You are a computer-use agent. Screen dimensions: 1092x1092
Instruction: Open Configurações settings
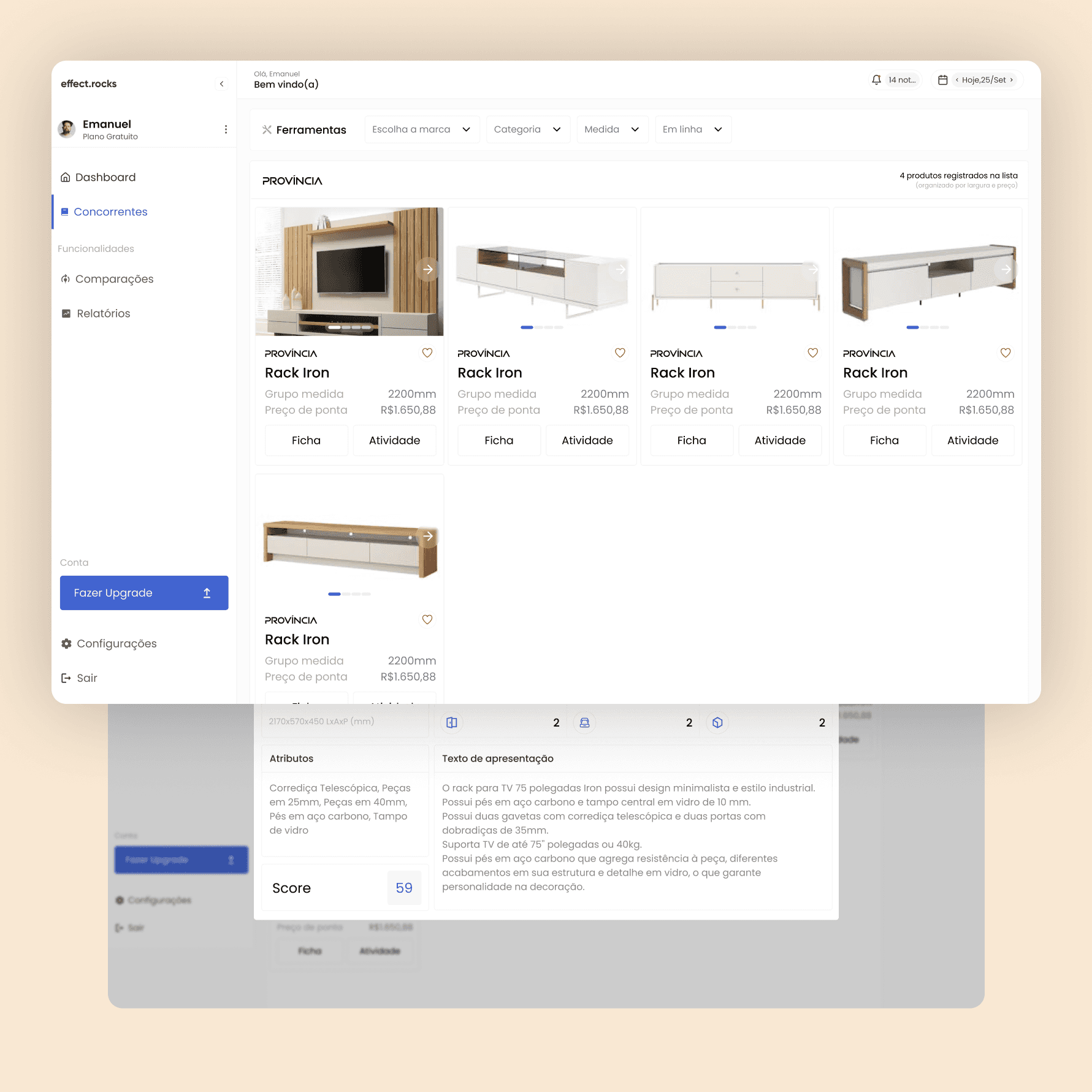pos(109,644)
